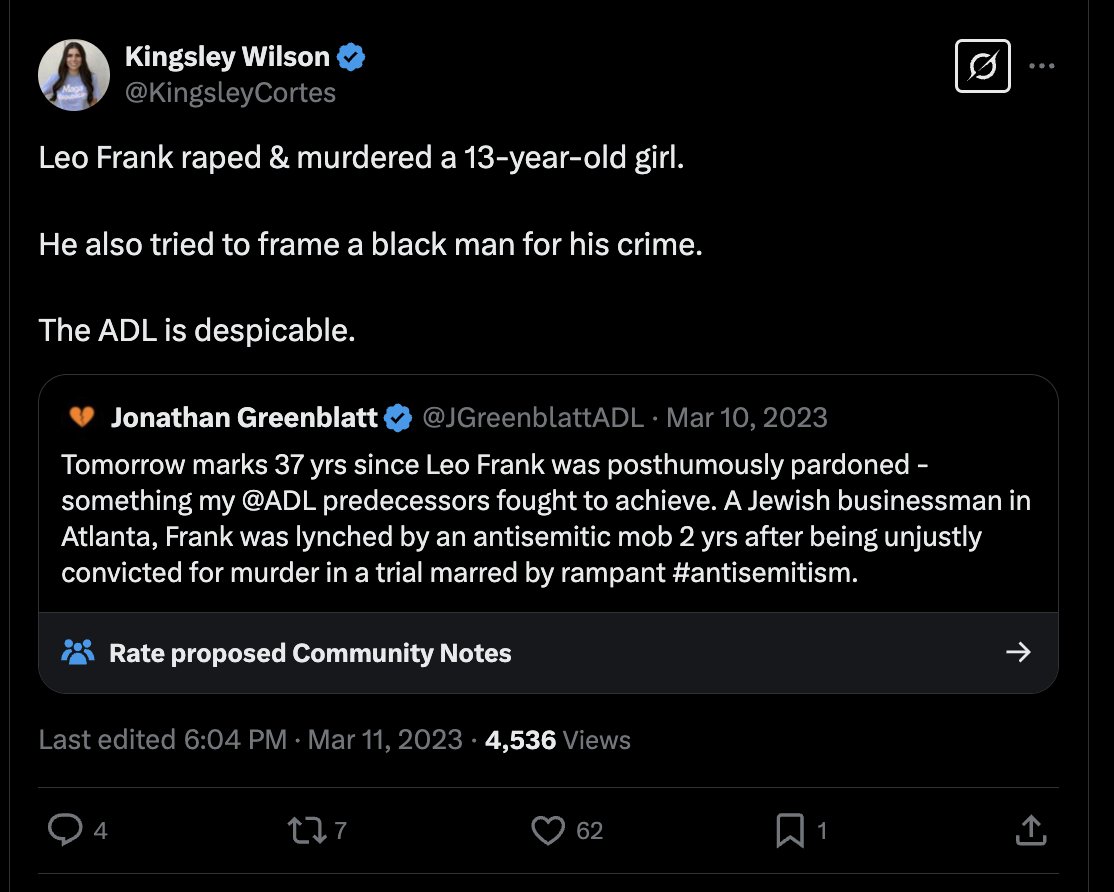Click Jonathan Greenblatt's verified badge
The height and width of the screenshot is (892, 1114).
[x=398, y=417]
